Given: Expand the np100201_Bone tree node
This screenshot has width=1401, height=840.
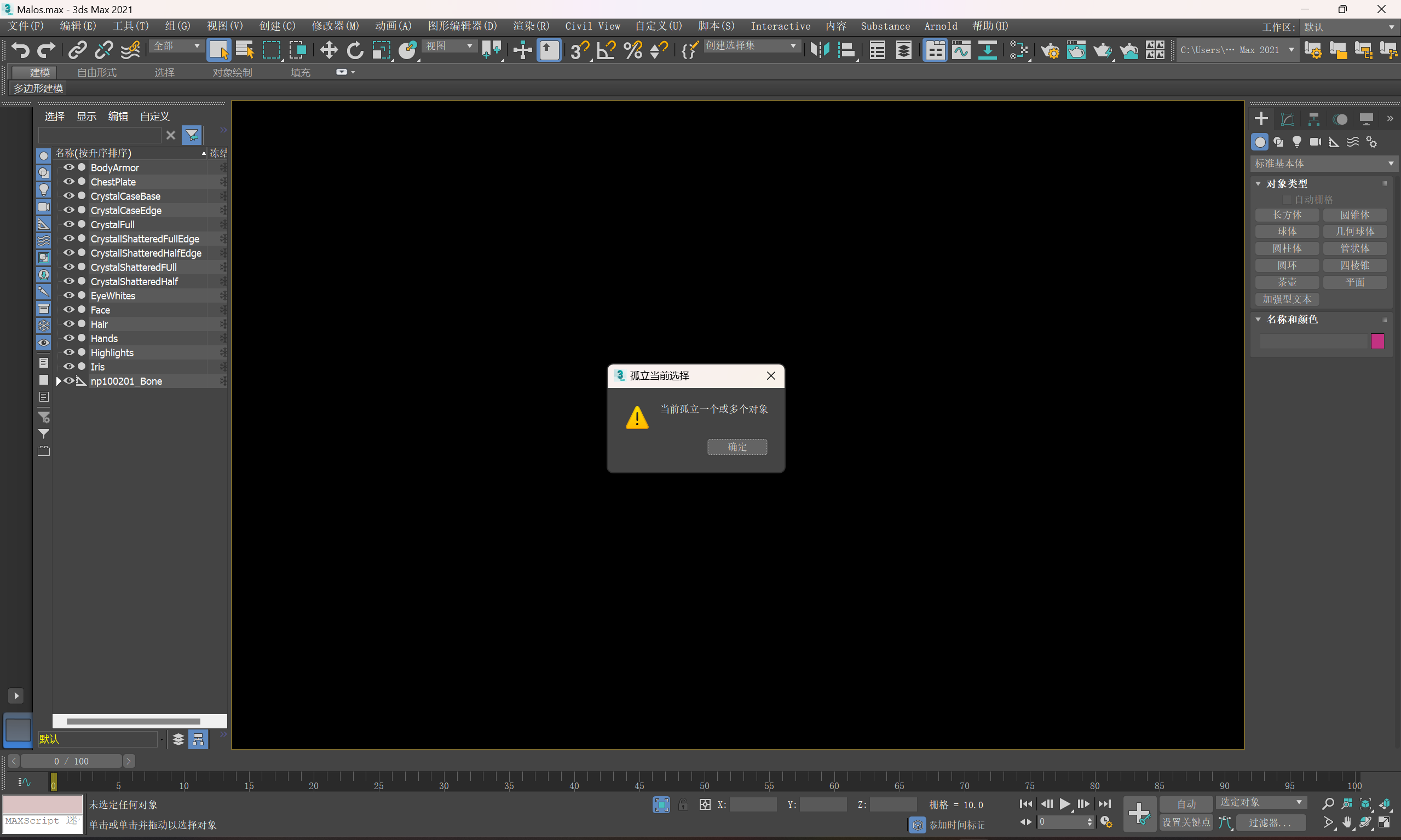Looking at the screenshot, I should [x=59, y=381].
